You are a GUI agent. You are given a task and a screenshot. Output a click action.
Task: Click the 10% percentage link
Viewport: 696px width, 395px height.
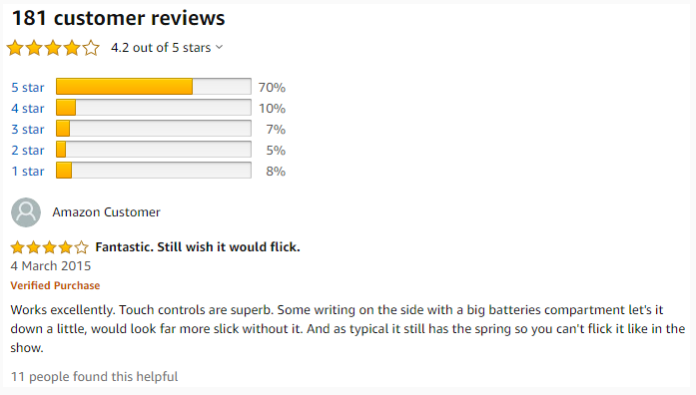272,108
